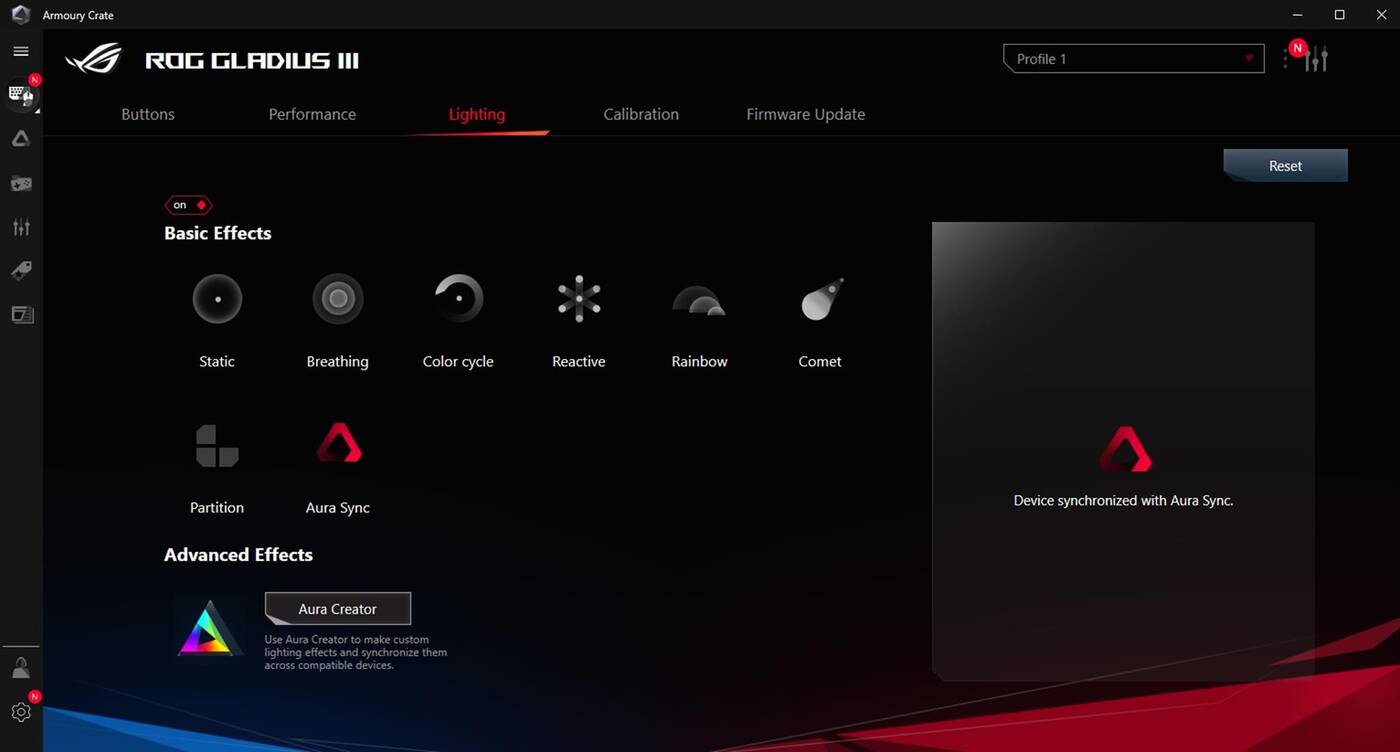This screenshot has height=752, width=1400.
Task: Toggle the lighting on/off switch
Action: click(x=188, y=205)
